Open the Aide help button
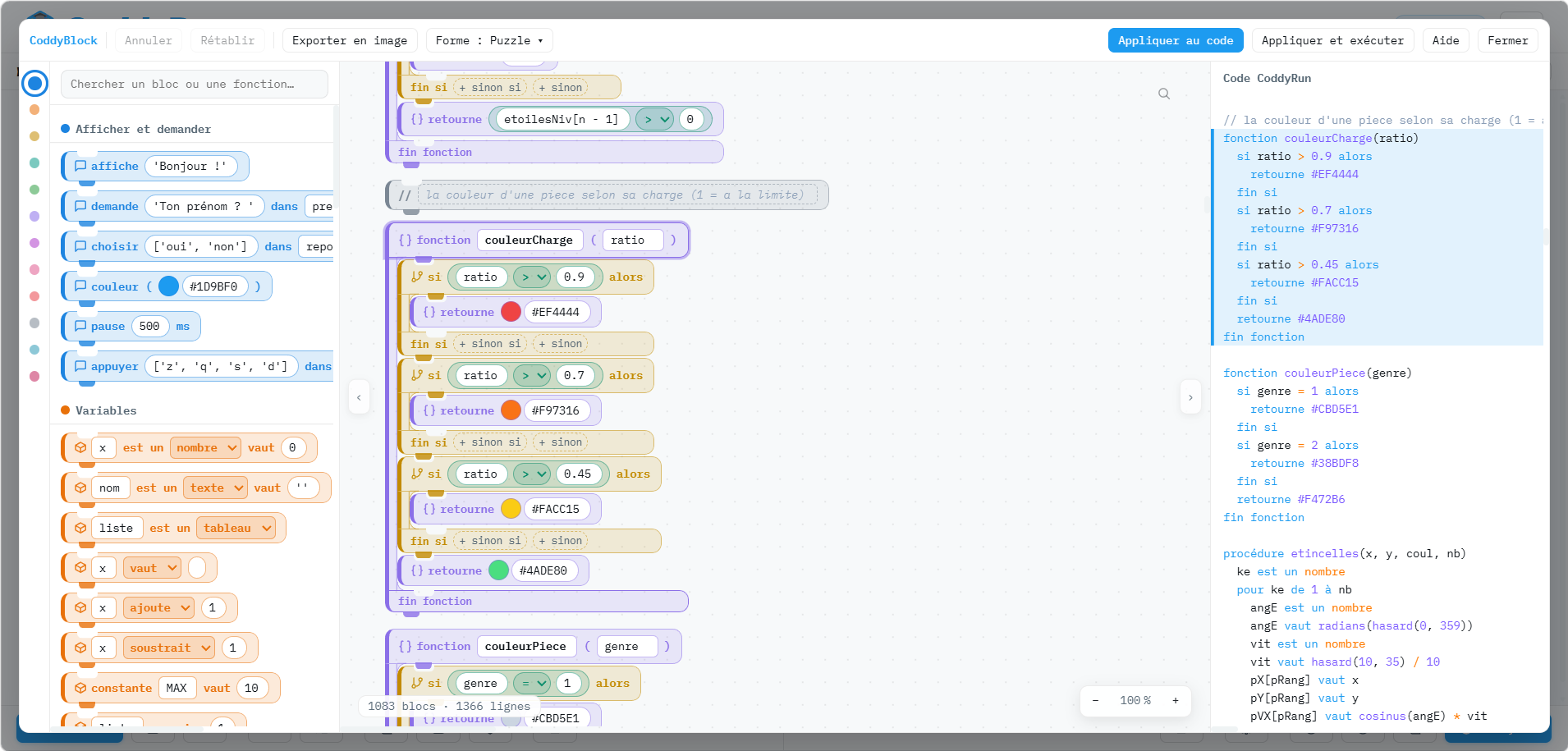1568x751 pixels. [x=1446, y=40]
